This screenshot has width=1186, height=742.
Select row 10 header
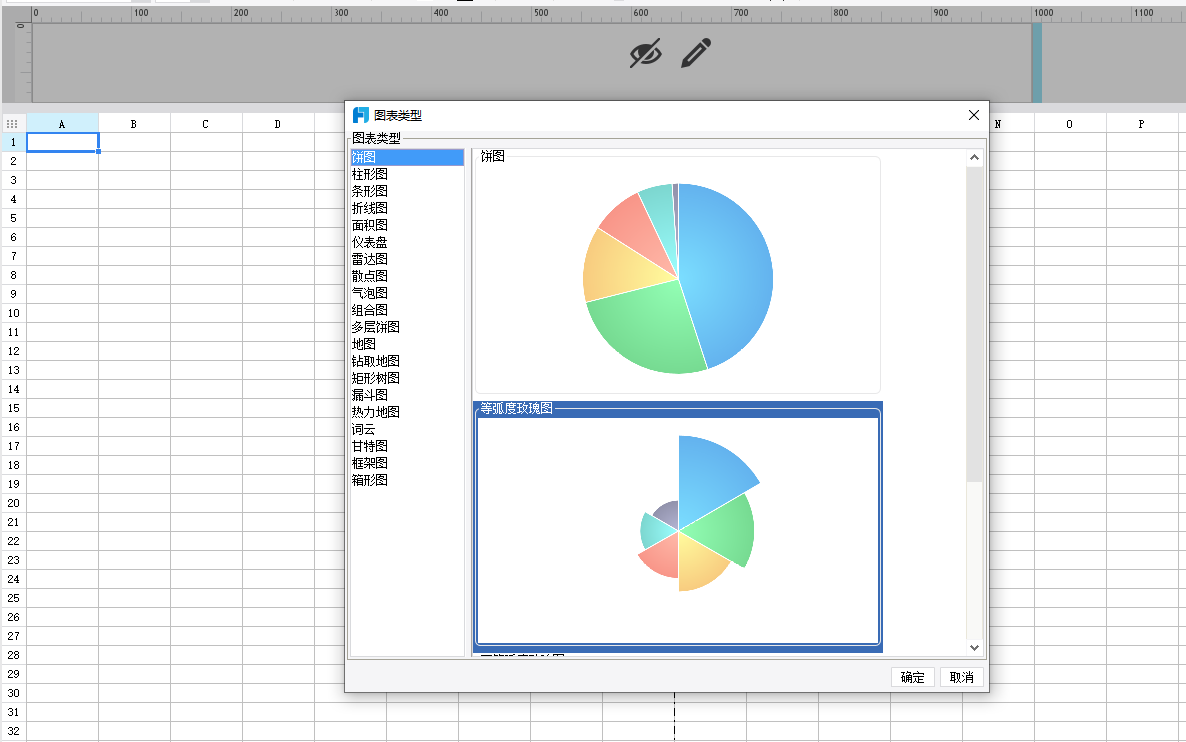pyautogui.click(x=14, y=313)
